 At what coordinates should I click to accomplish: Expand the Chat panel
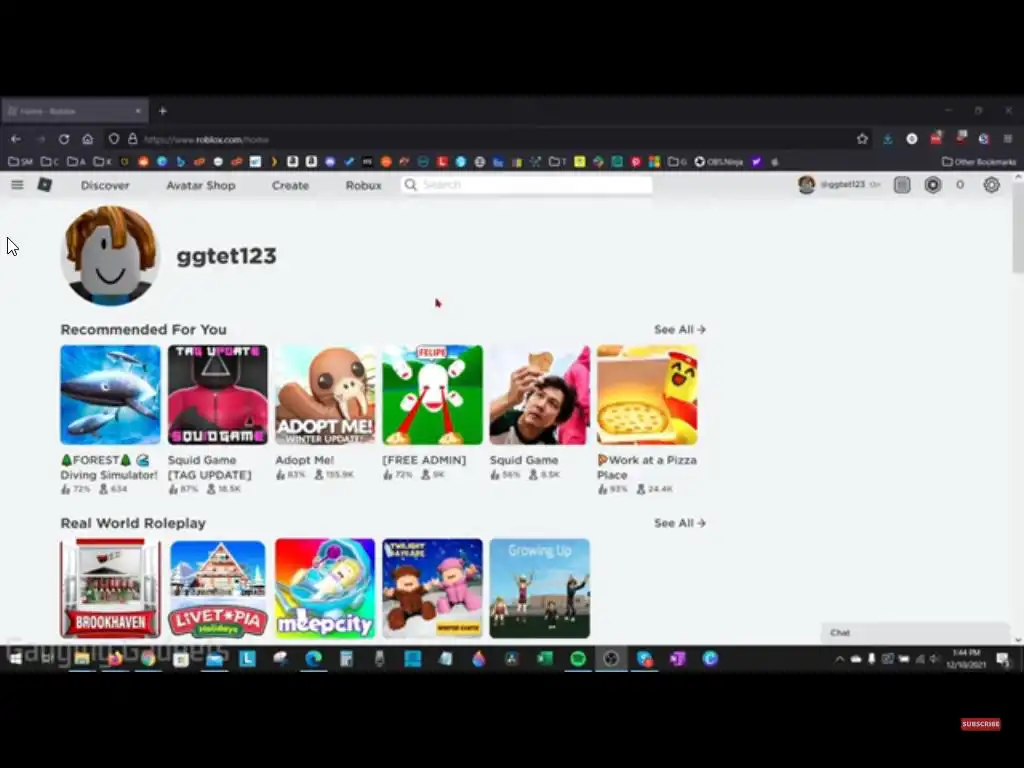tap(915, 632)
